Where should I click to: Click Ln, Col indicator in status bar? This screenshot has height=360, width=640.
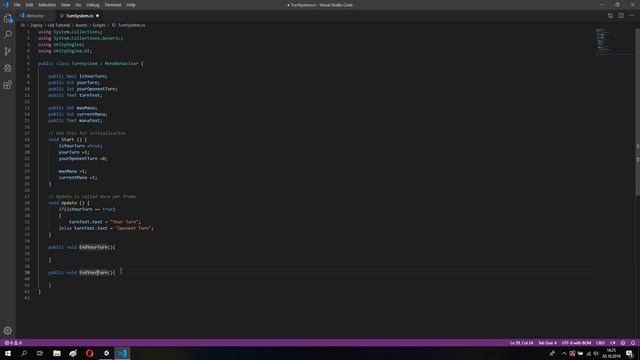521,343
